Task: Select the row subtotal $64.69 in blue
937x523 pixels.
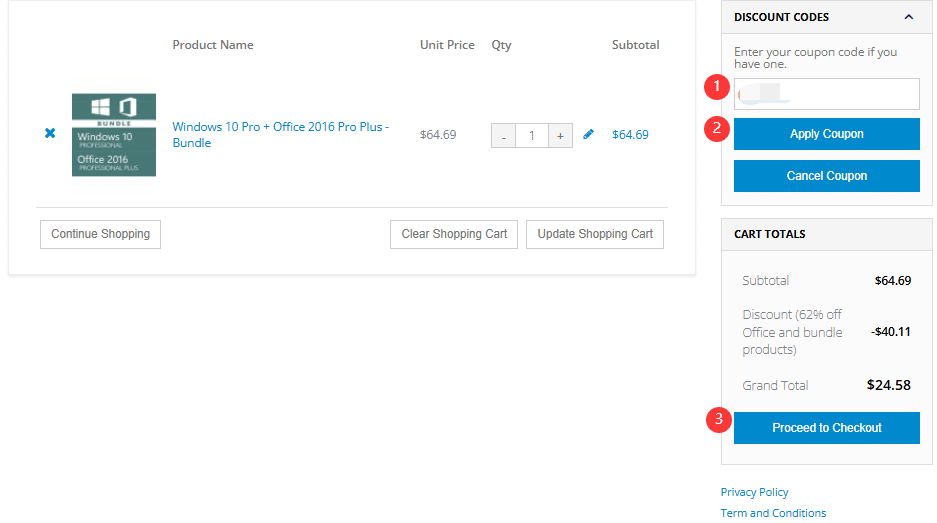Action: click(630, 134)
